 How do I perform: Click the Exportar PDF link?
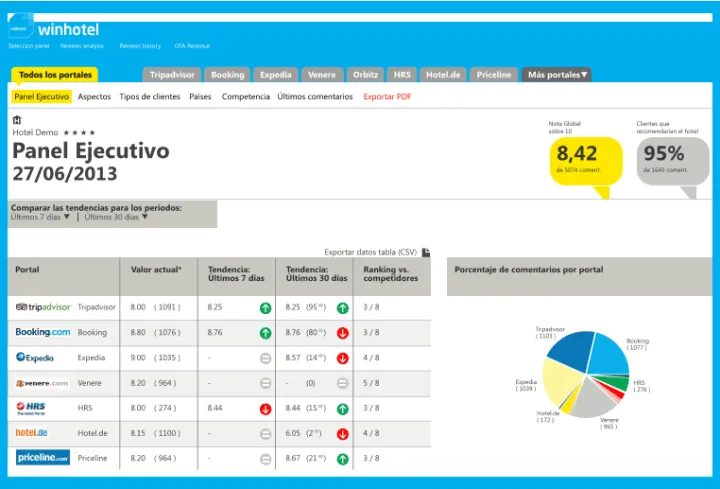387,97
